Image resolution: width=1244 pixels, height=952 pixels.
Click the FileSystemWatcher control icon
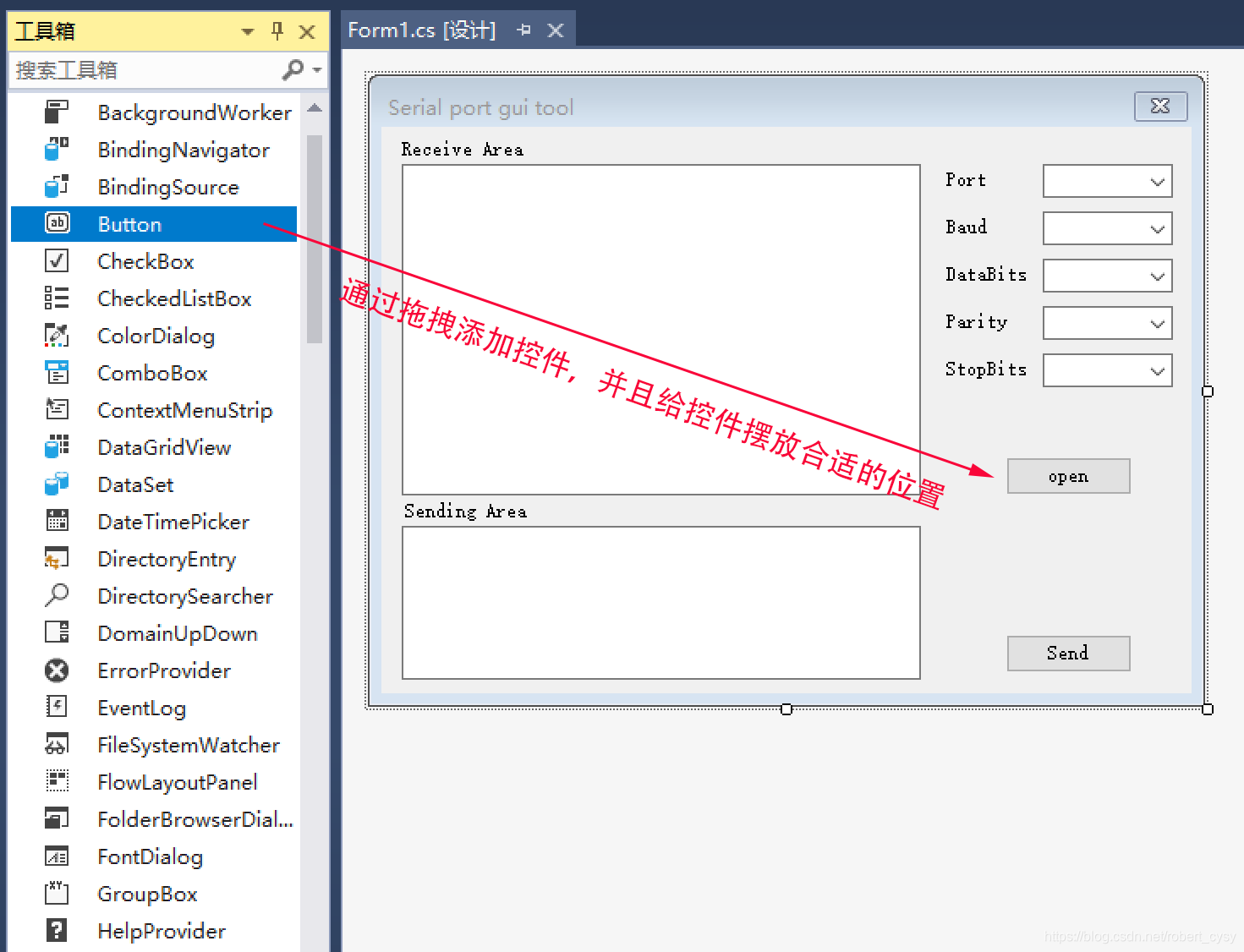point(57,744)
